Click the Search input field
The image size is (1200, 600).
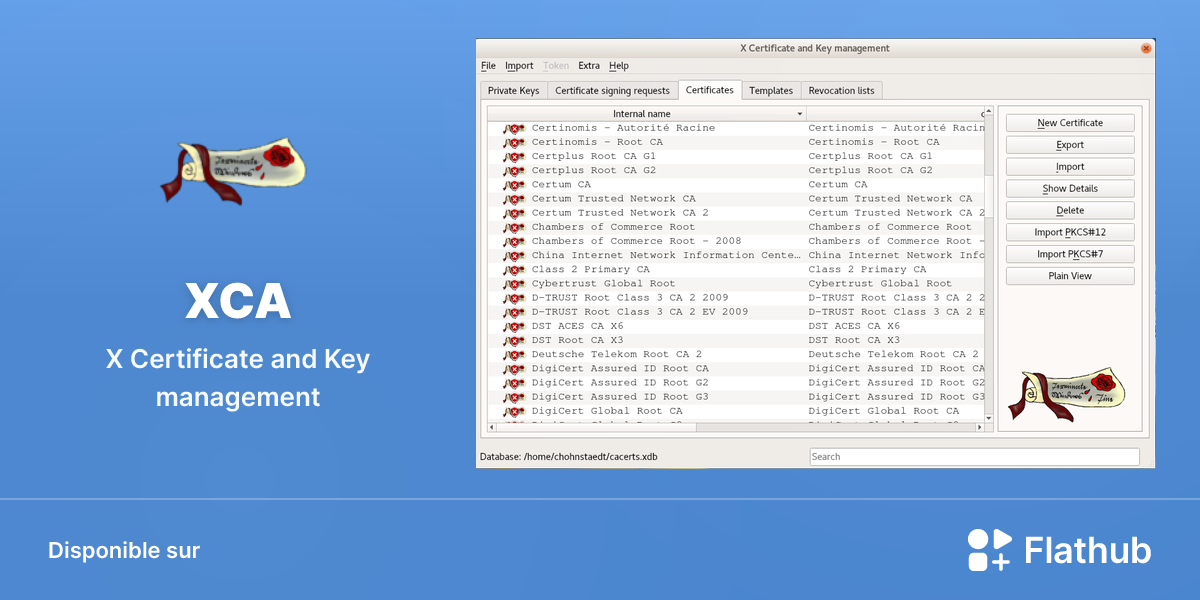coord(974,457)
